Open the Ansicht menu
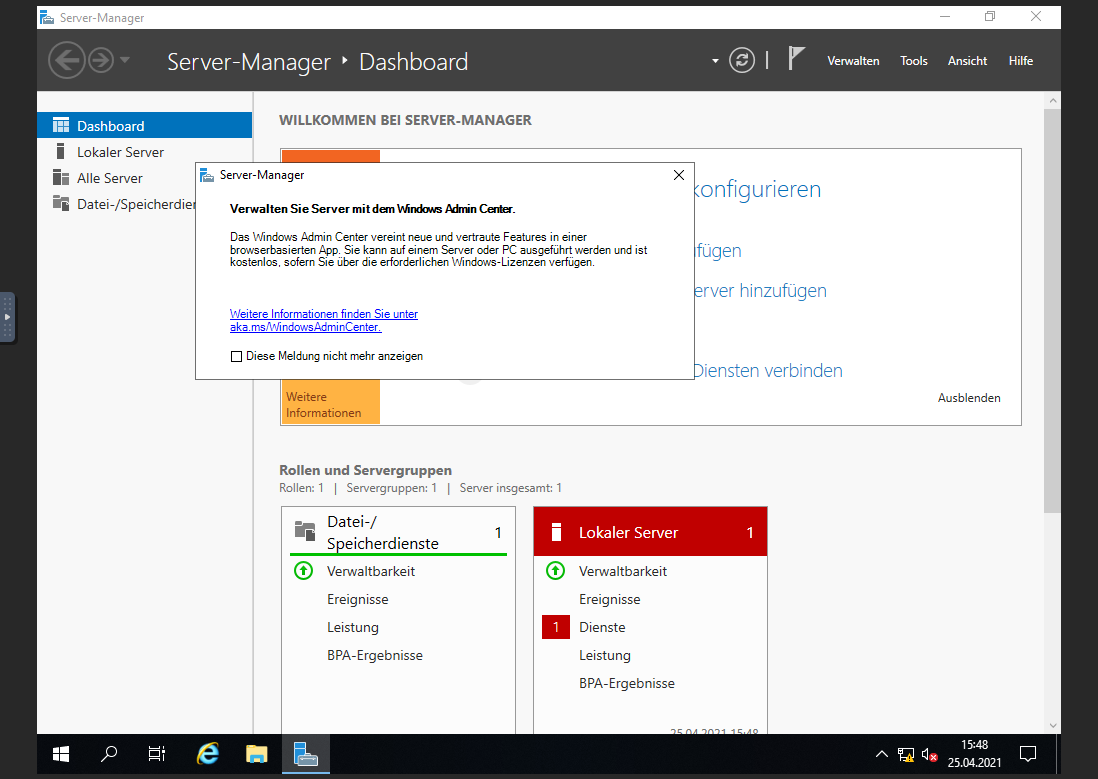Screen dimensions: 1098x779 pos(967,61)
